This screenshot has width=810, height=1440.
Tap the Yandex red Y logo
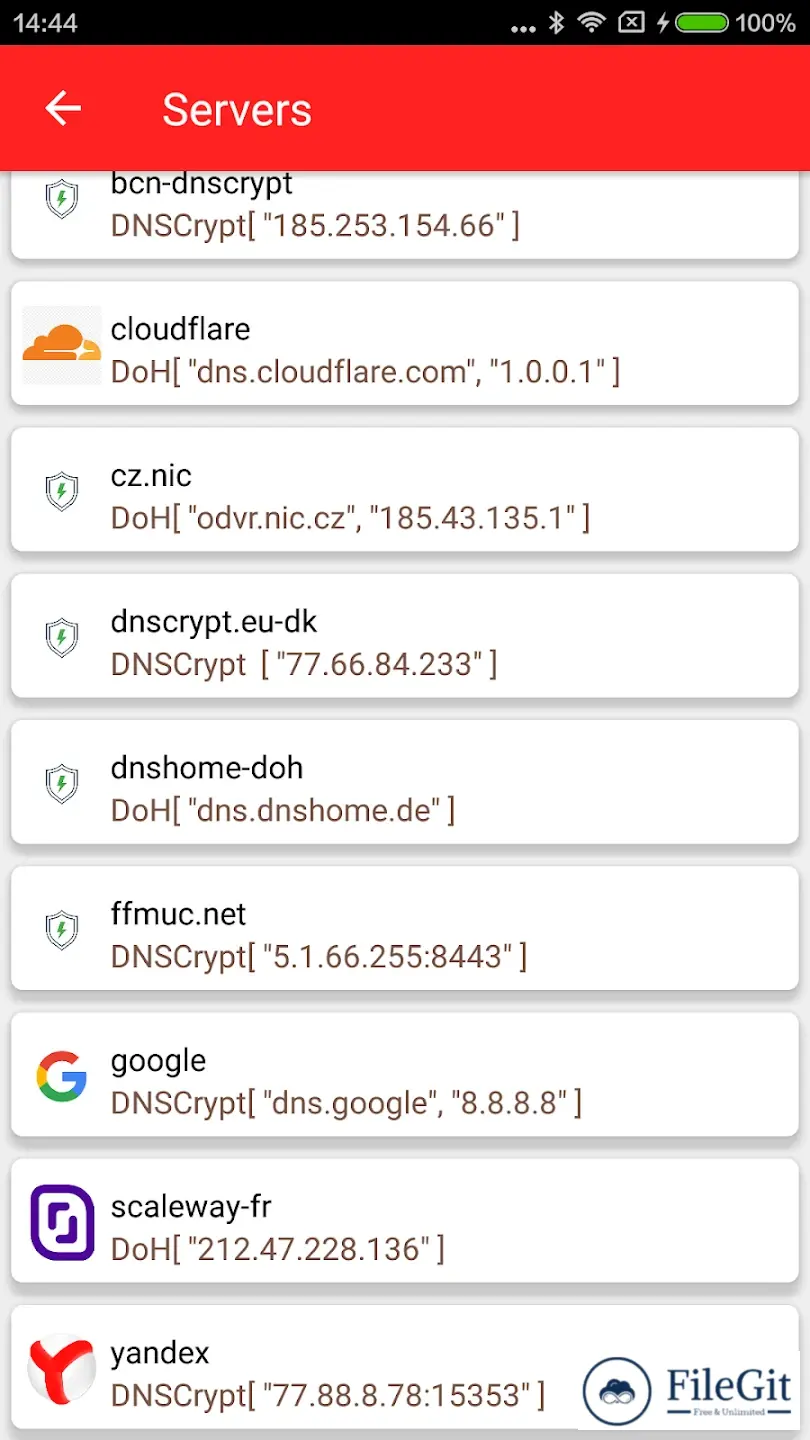62,1368
